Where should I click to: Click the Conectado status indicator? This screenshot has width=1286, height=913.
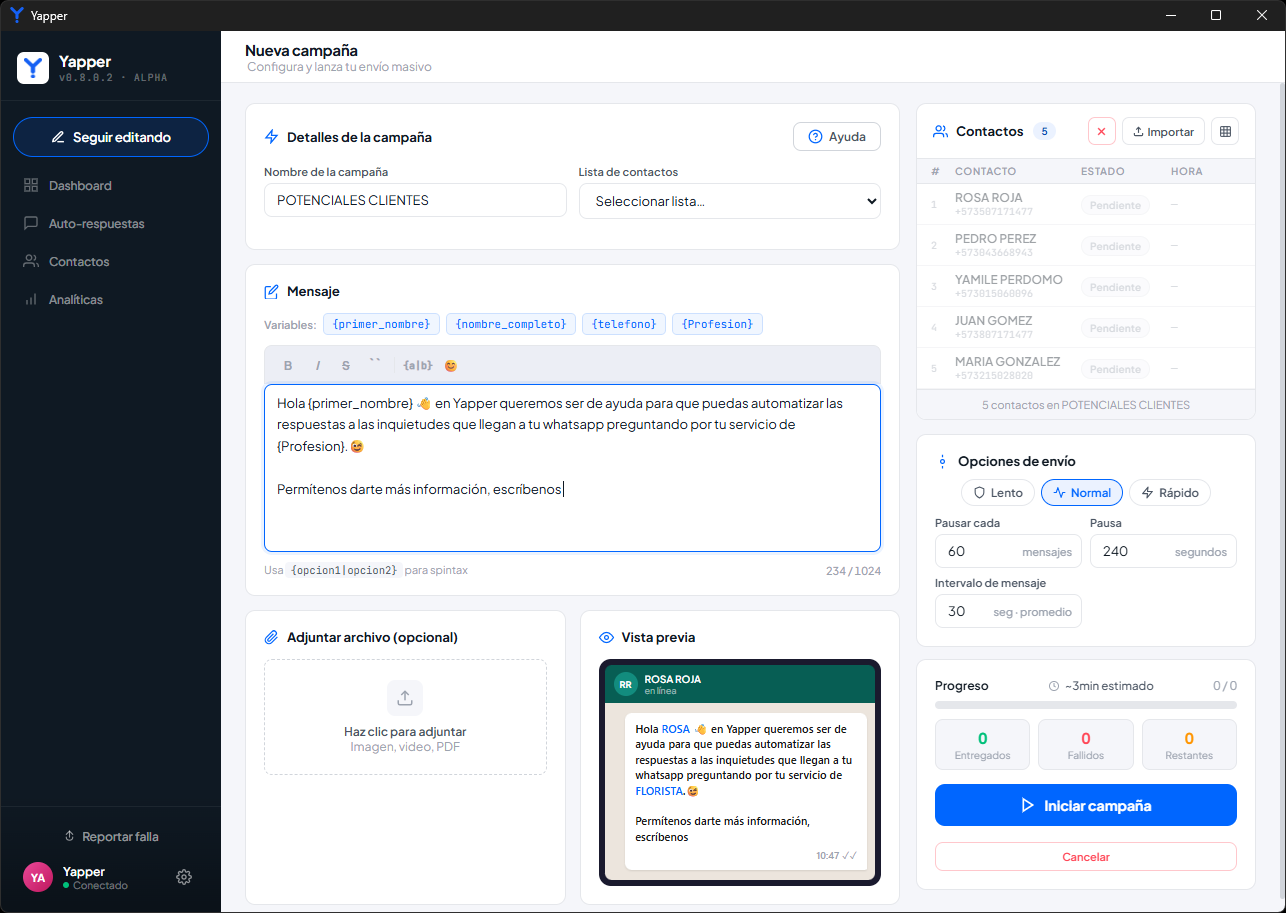click(x=95, y=886)
